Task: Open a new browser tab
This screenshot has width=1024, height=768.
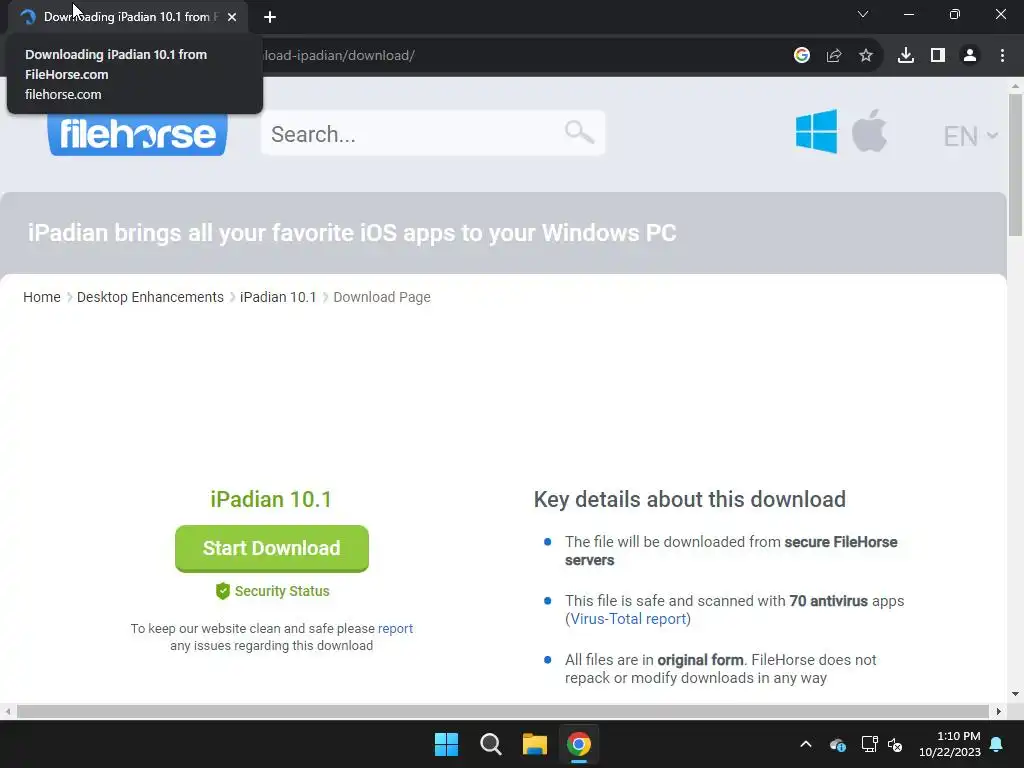Action: [x=270, y=17]
